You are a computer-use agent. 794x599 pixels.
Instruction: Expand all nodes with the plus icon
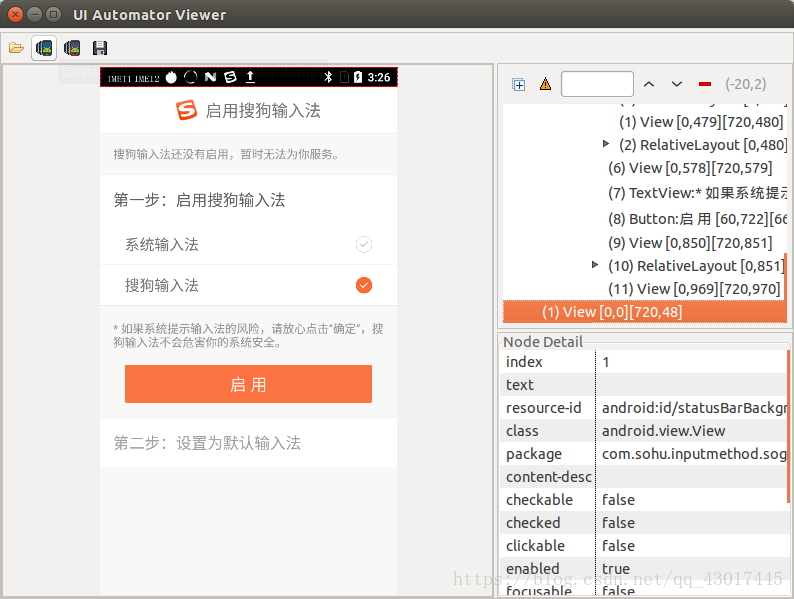pos(519,85)
